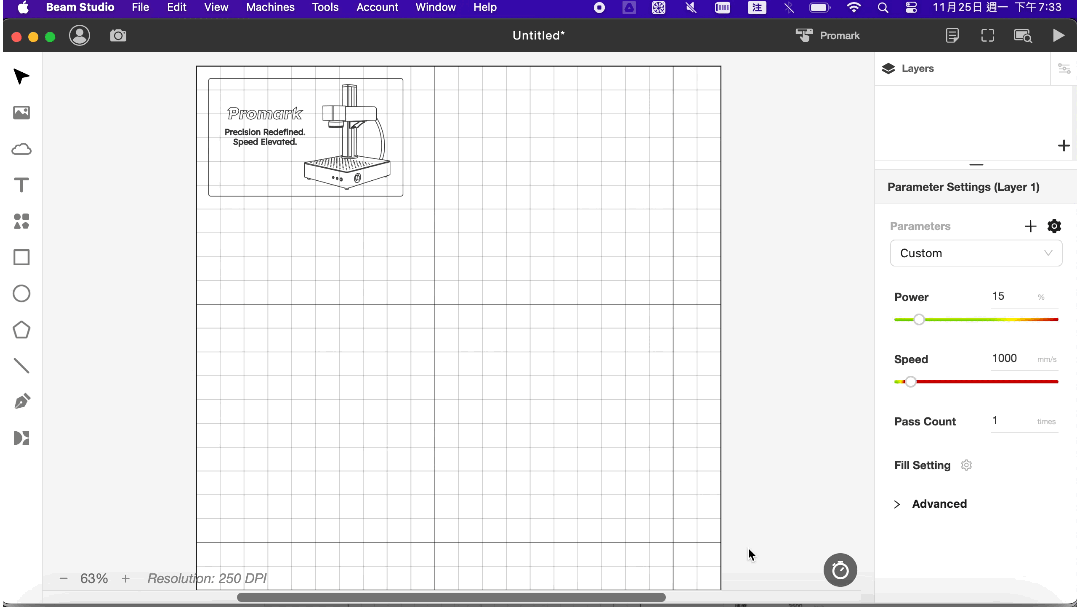Expand the Advanced section
Viewport: 1080px width, 608px height.
931,504
